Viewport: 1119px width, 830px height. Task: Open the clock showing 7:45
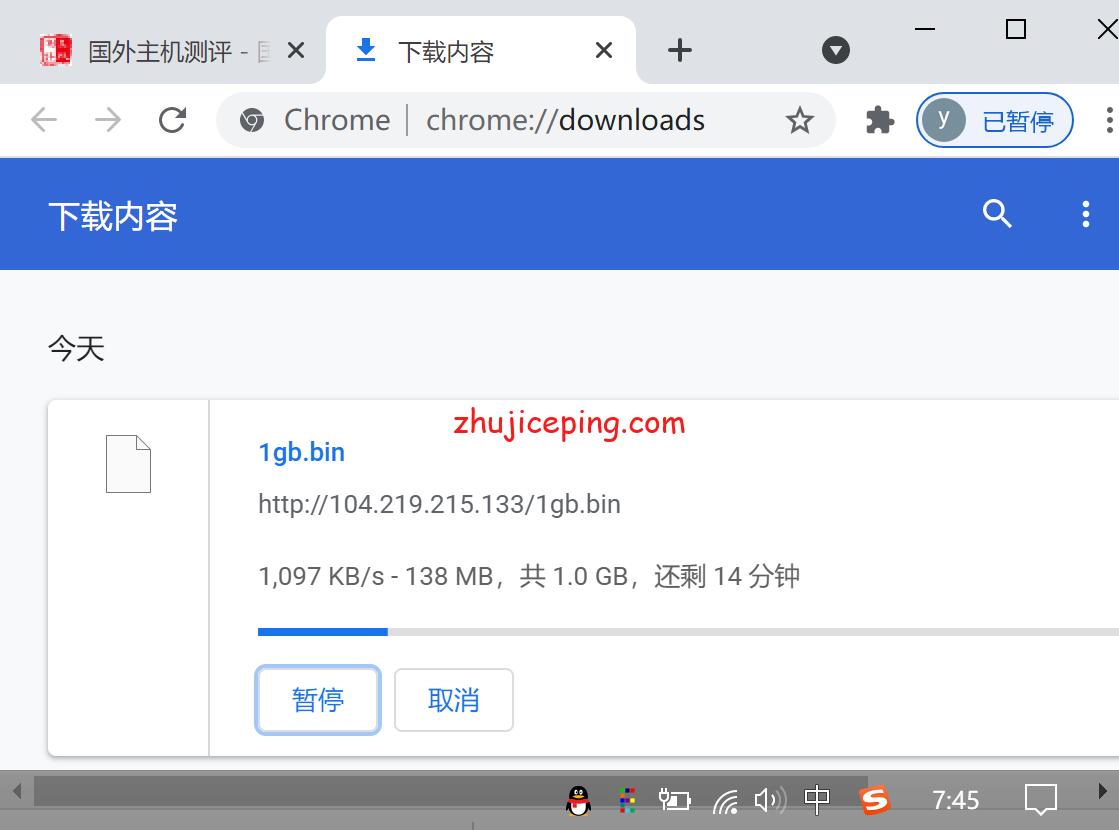(956, 800)
